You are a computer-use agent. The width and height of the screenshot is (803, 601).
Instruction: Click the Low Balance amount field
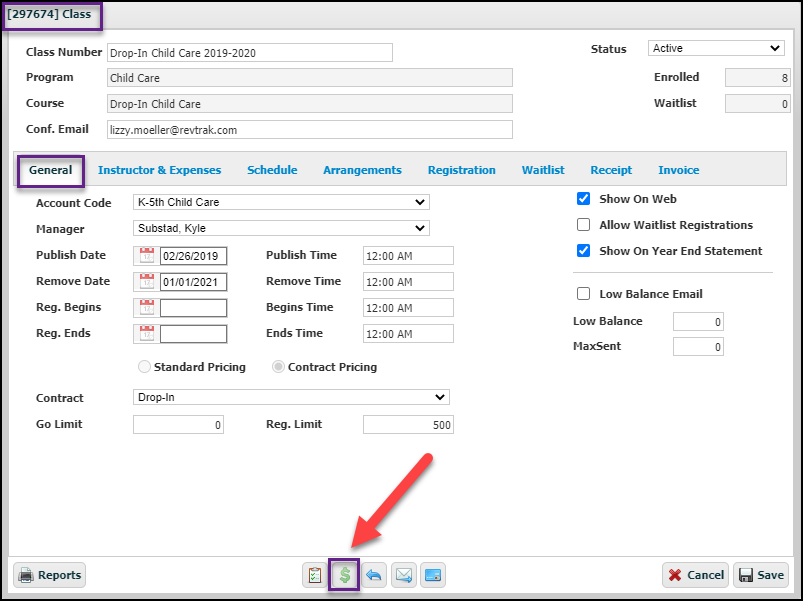click(x=698, y=321)
